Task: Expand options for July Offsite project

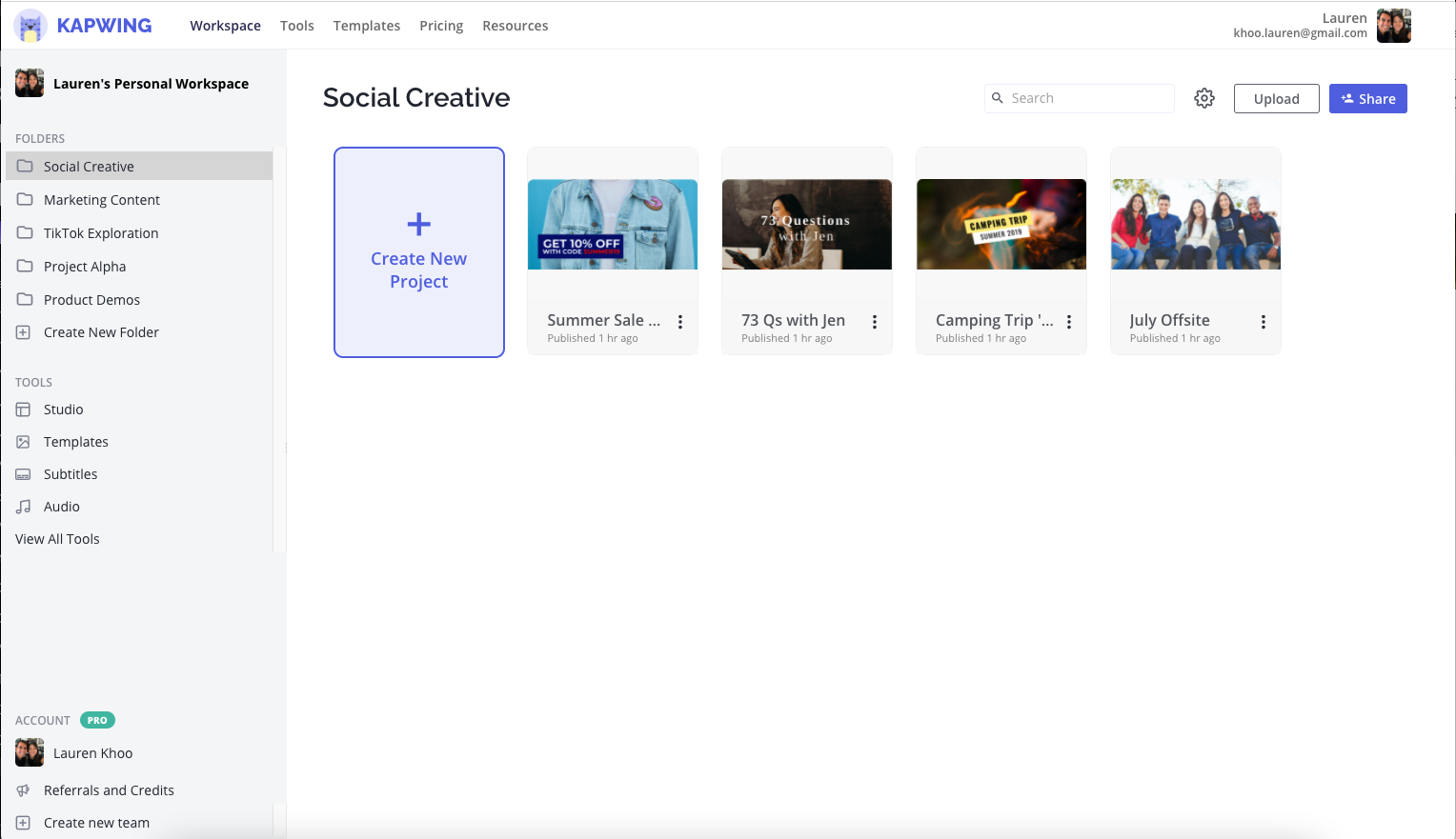Action: pyautogui.click(x=1264, y=322)
